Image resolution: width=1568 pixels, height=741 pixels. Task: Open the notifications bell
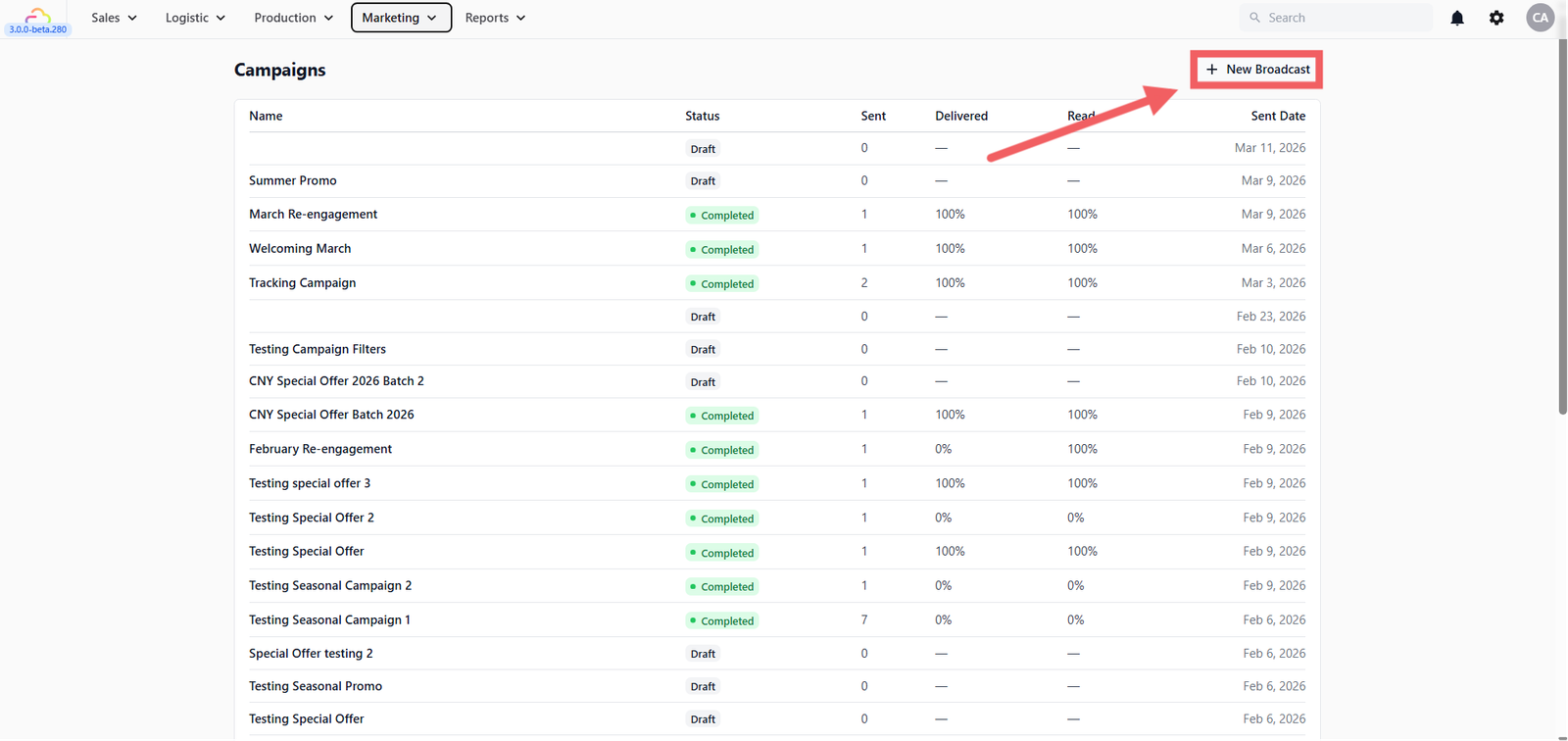tap(1457, 18)
